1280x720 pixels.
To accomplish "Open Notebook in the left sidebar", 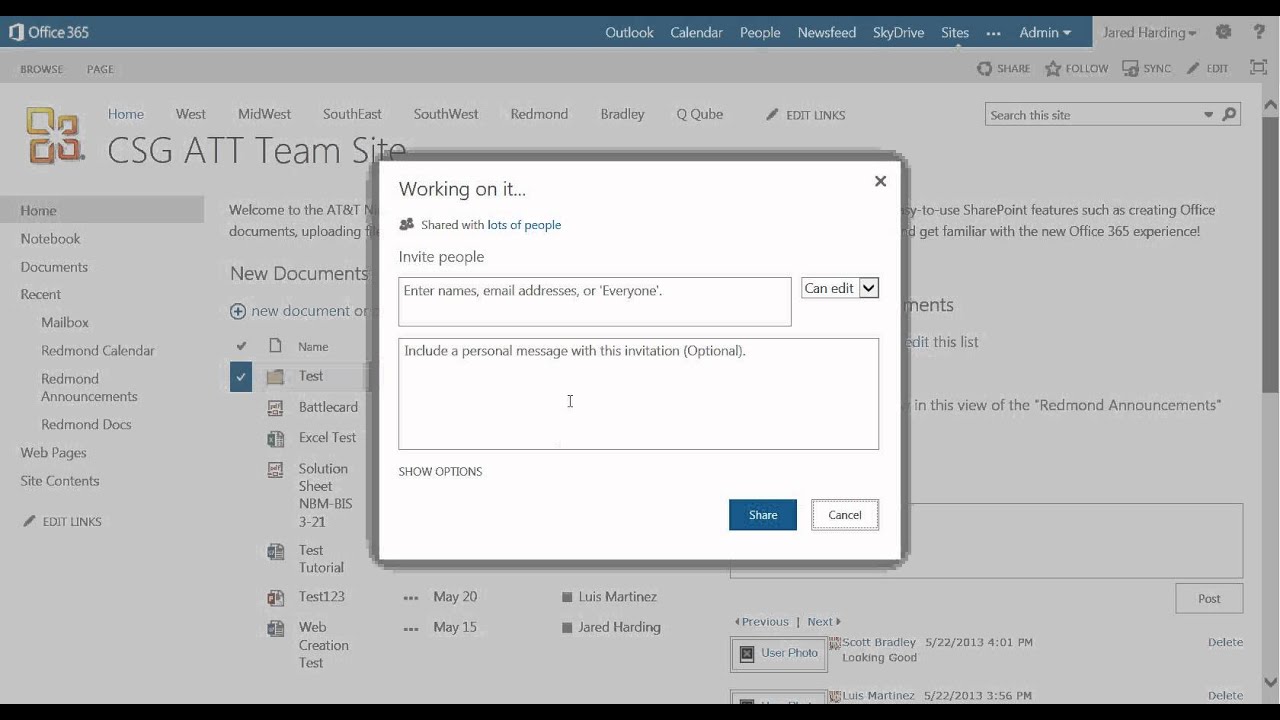I will pyautogui.click(x=50, y=238).
